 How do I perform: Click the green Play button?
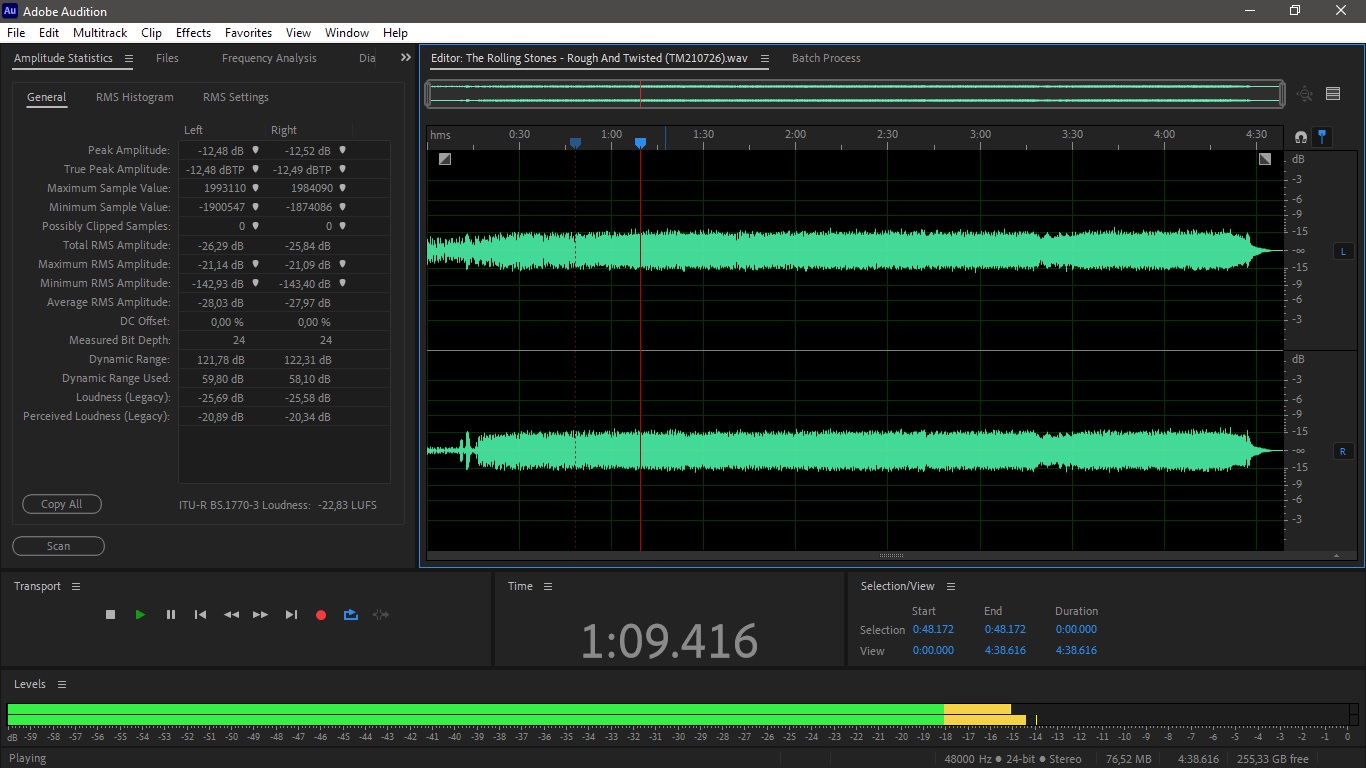[x=140, y=615]
